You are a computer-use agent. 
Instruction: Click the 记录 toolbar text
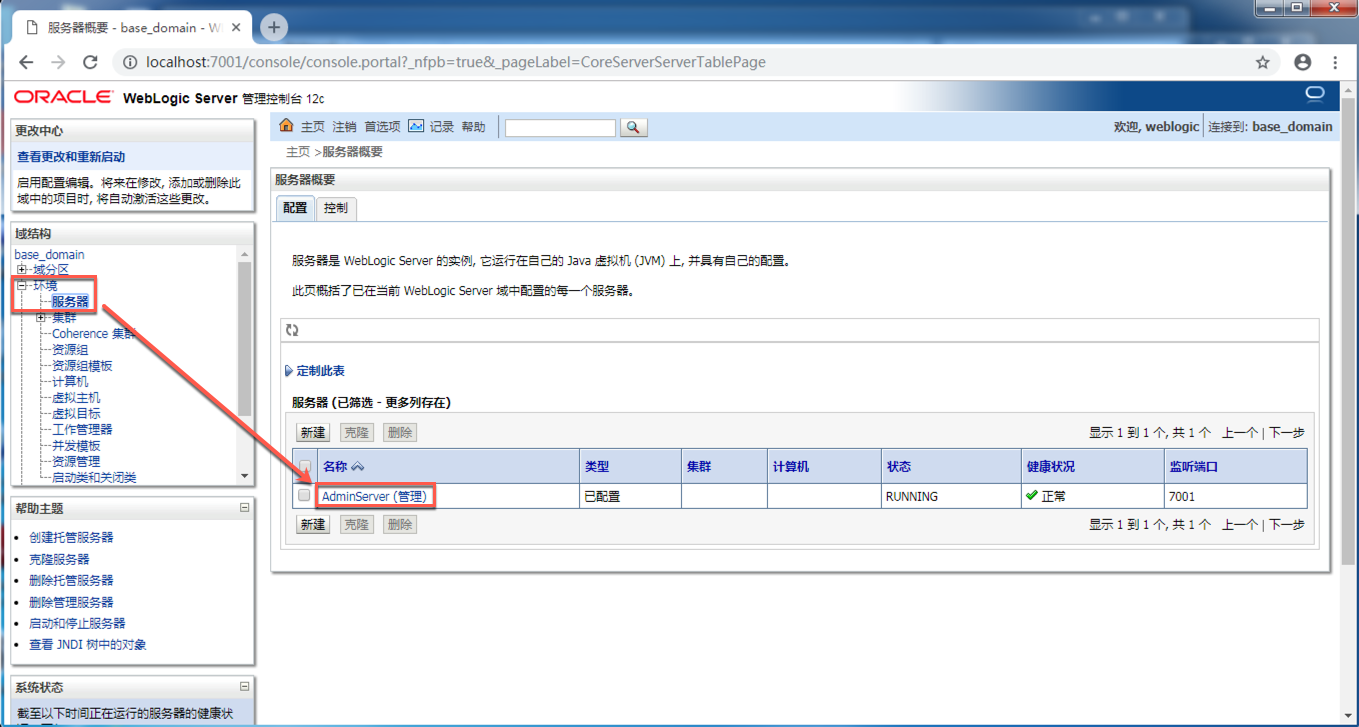pos(442,127)
